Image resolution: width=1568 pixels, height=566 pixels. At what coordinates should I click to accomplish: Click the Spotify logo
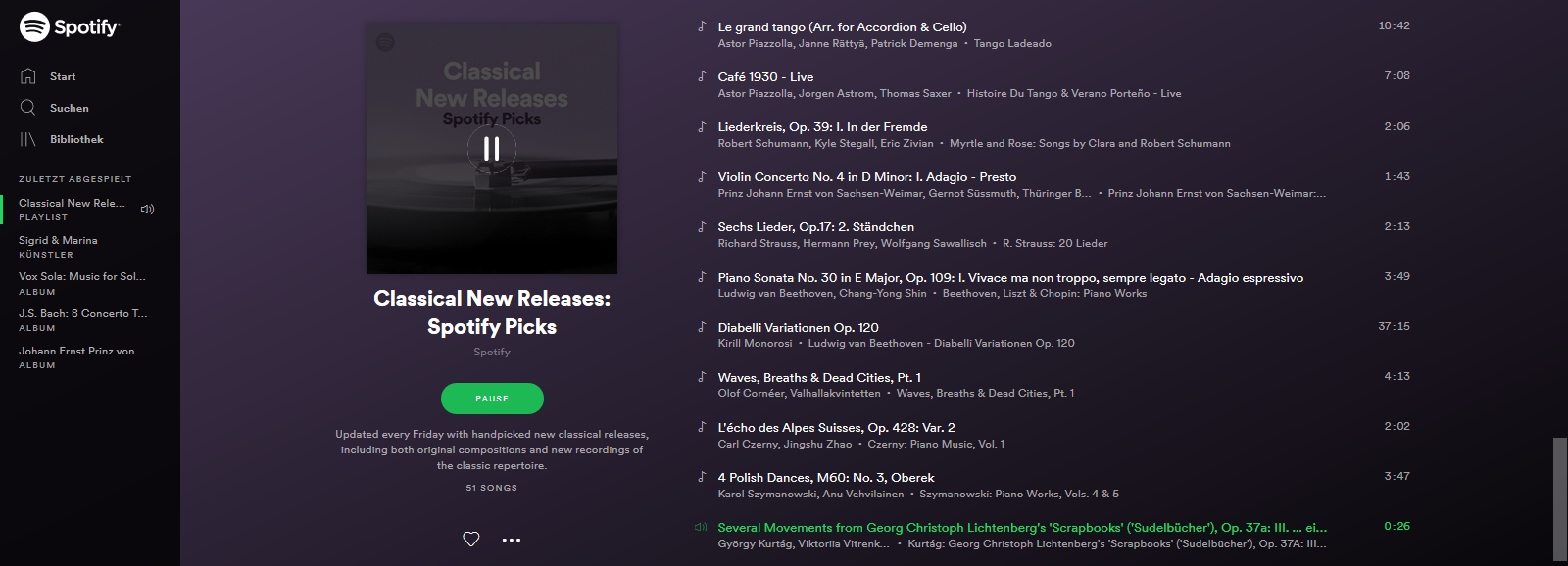point(70,26)
